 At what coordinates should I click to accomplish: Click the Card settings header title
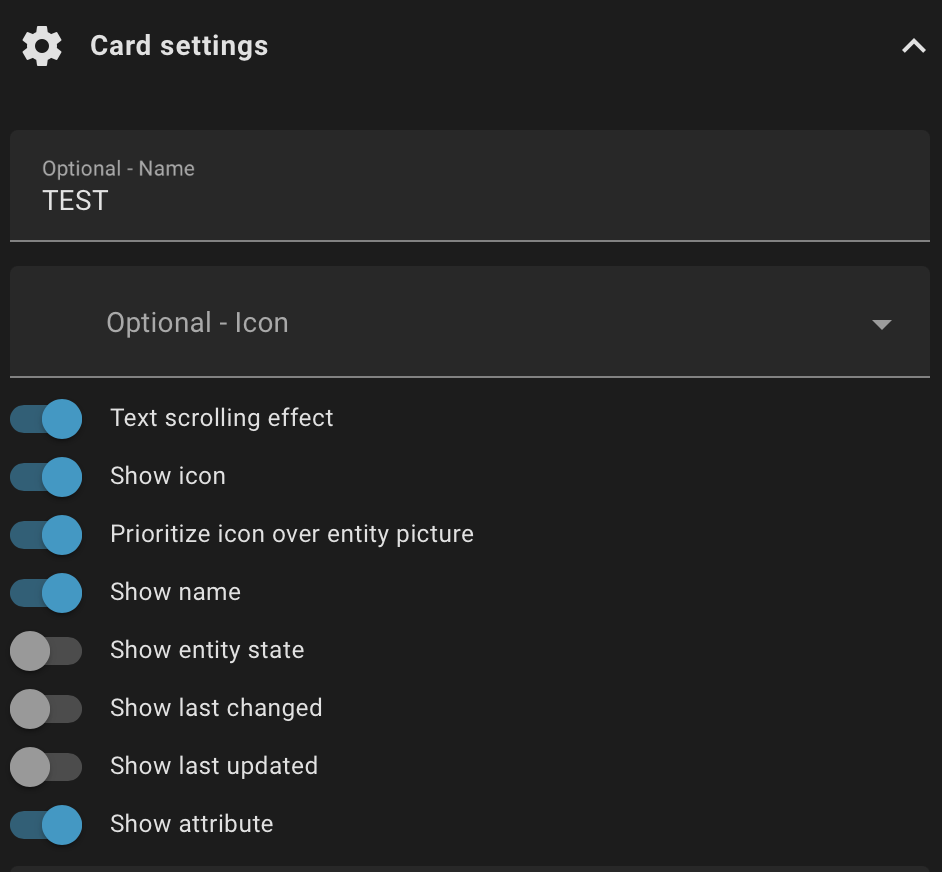pos(179,46)
